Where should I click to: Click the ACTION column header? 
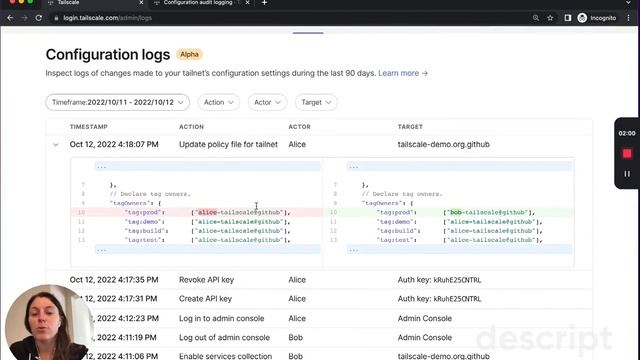[191, 127]
